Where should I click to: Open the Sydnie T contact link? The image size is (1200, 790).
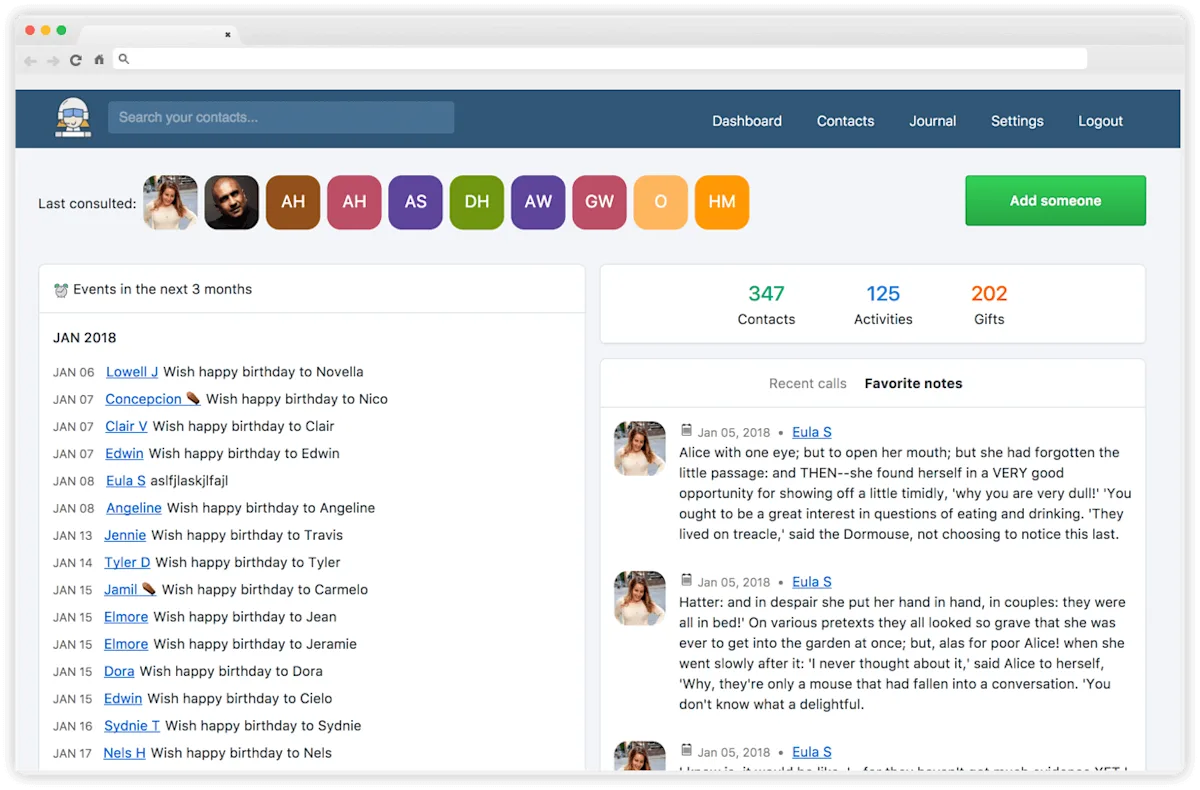click(132, 726)
